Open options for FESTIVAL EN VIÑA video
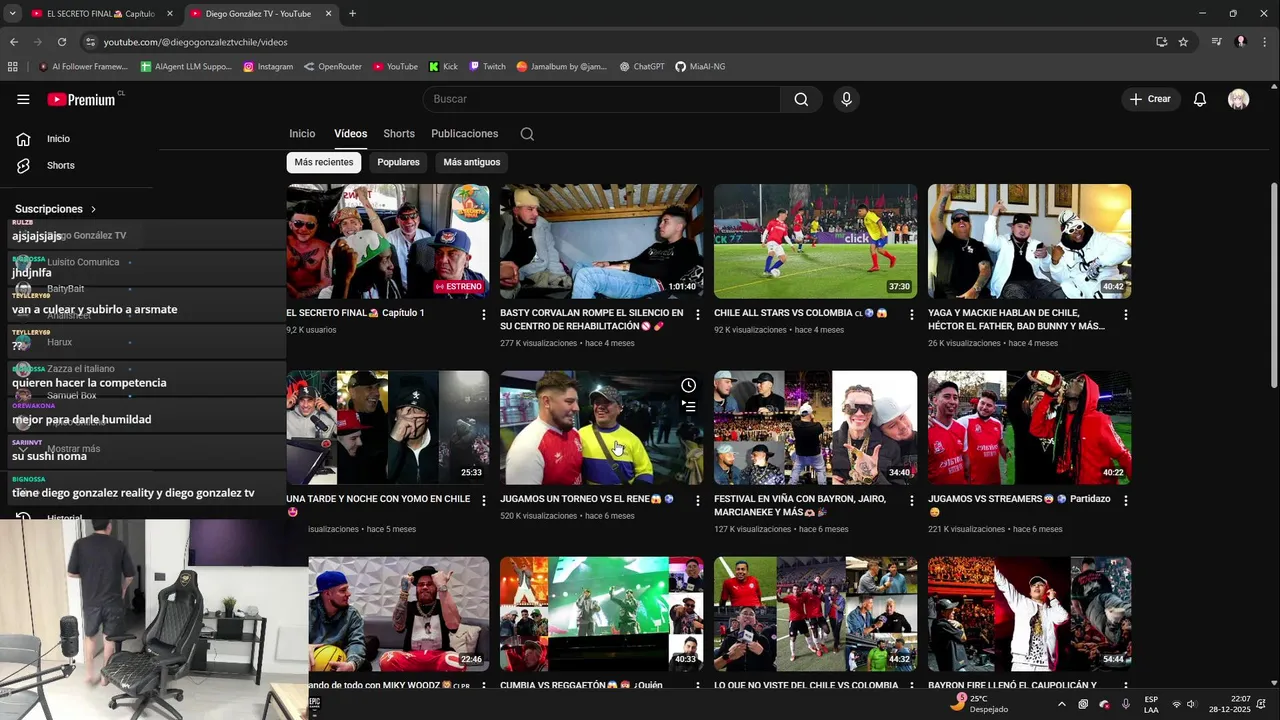Screen dimensions: 1280x720 click(911, 500)
